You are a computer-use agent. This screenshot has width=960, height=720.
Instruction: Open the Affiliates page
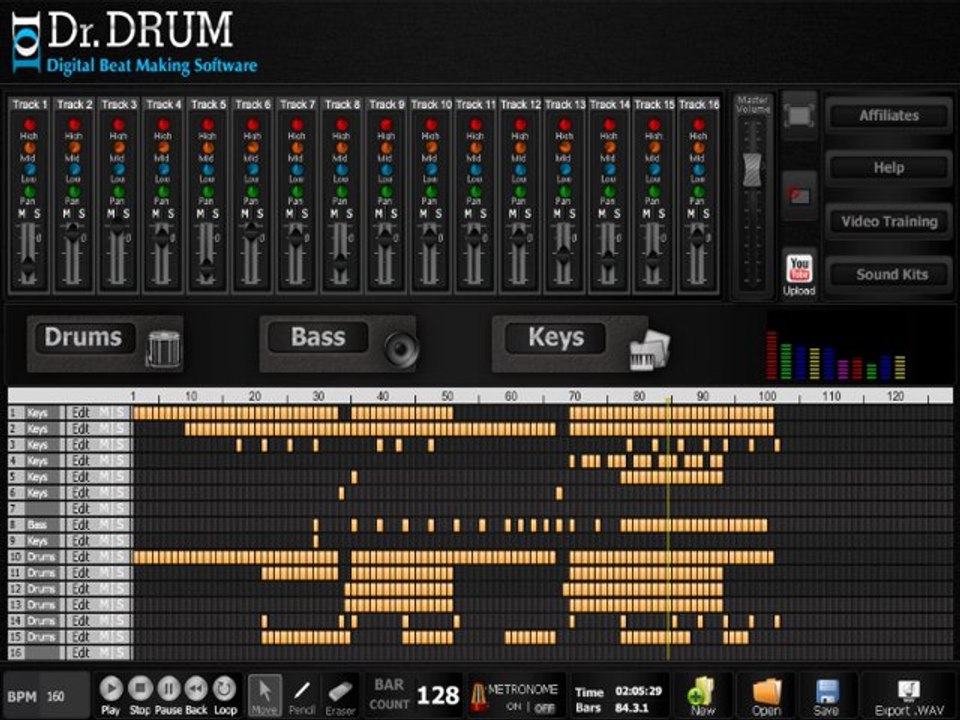click(889, 116)
